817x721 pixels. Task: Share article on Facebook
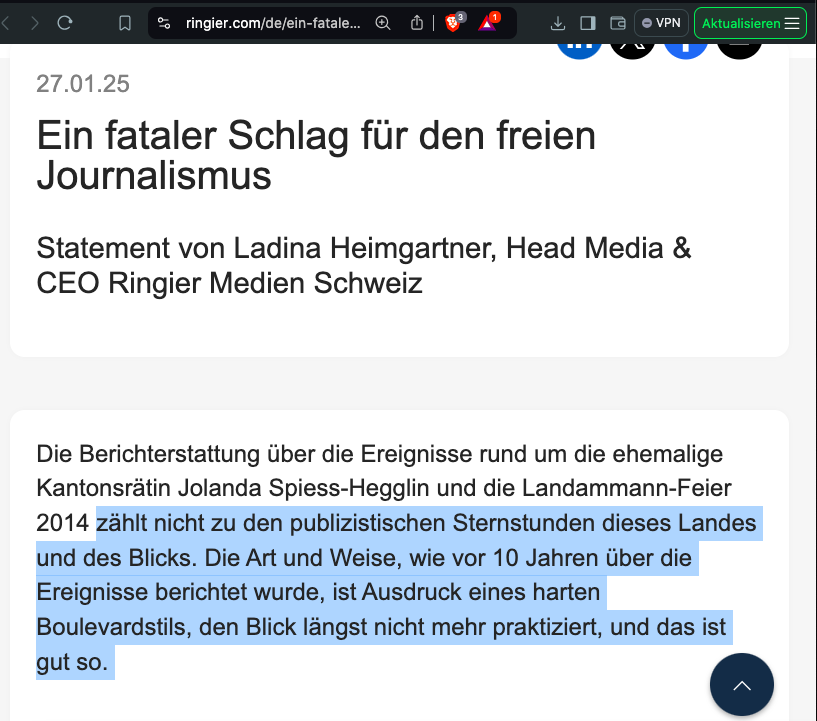[x=686, y=51]
